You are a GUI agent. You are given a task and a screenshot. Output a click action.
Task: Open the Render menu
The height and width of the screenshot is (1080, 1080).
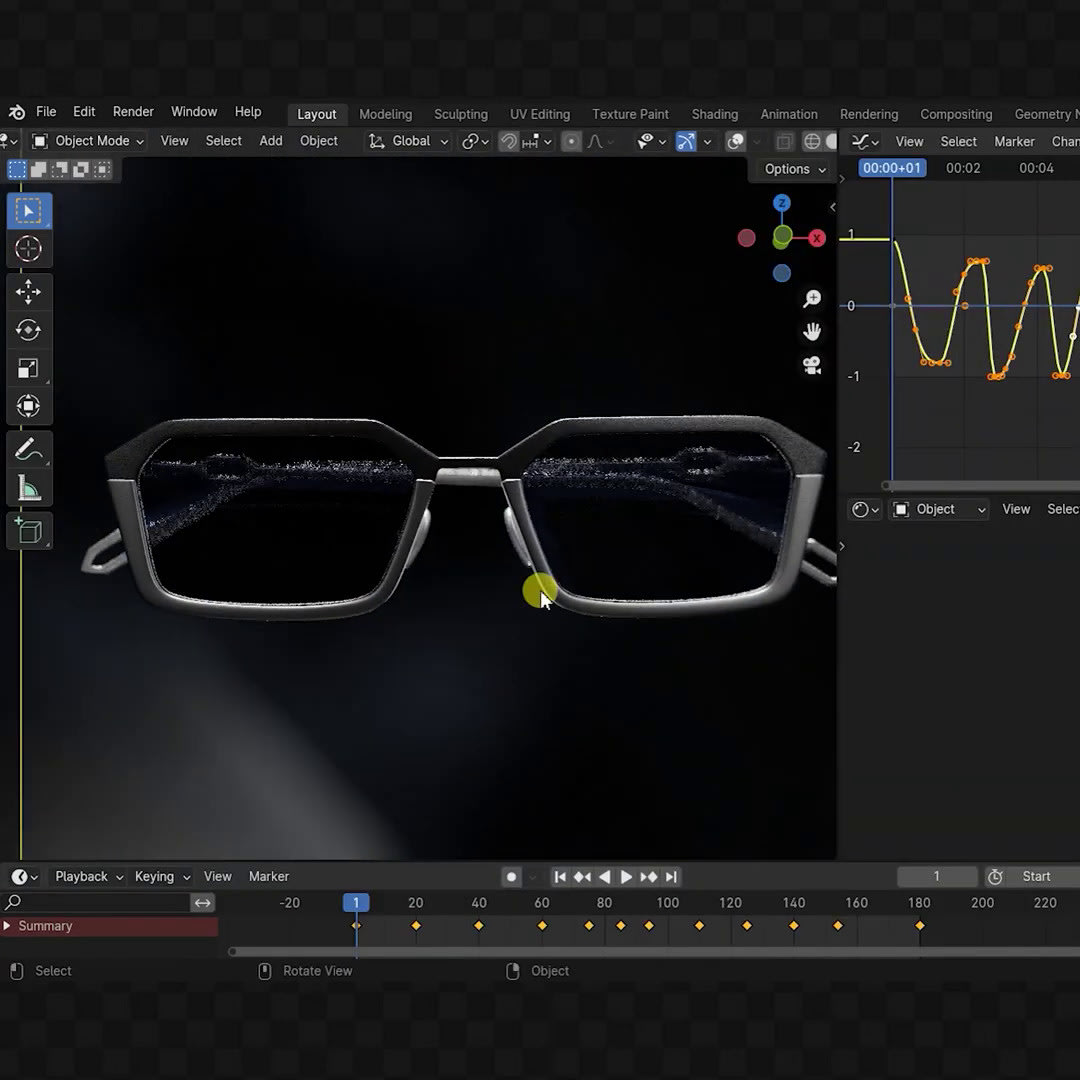pyautogui.click(x=133, y=112)
